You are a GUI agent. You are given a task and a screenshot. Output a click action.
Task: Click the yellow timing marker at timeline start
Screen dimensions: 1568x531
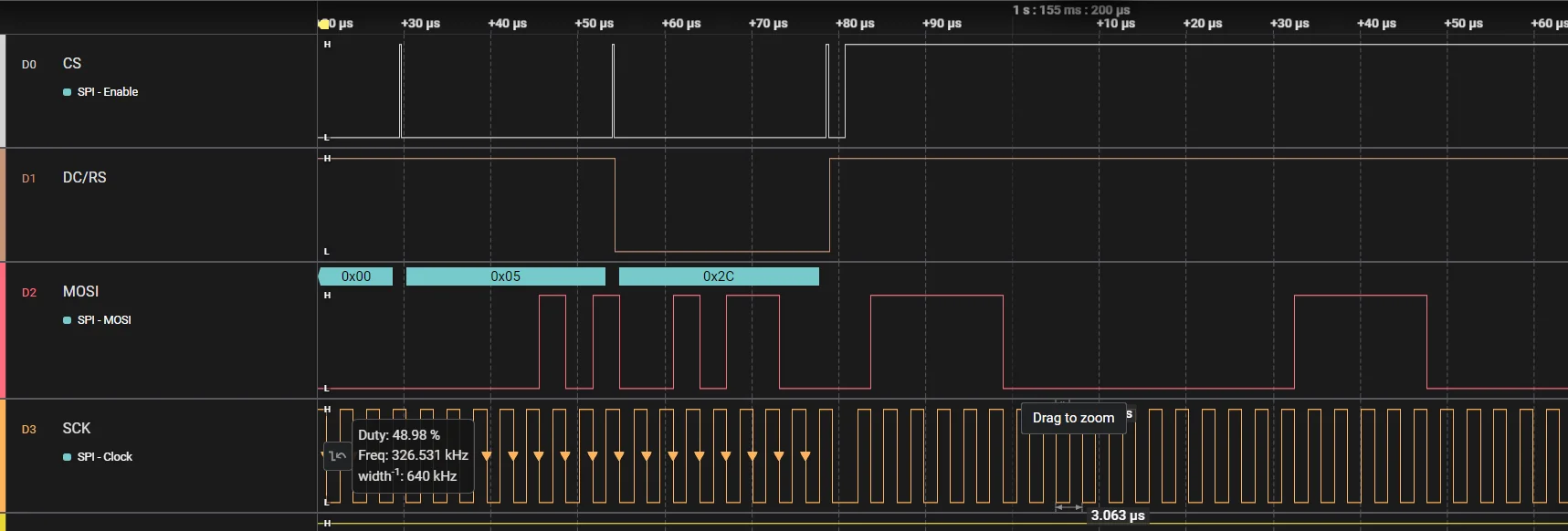(323, 24)
